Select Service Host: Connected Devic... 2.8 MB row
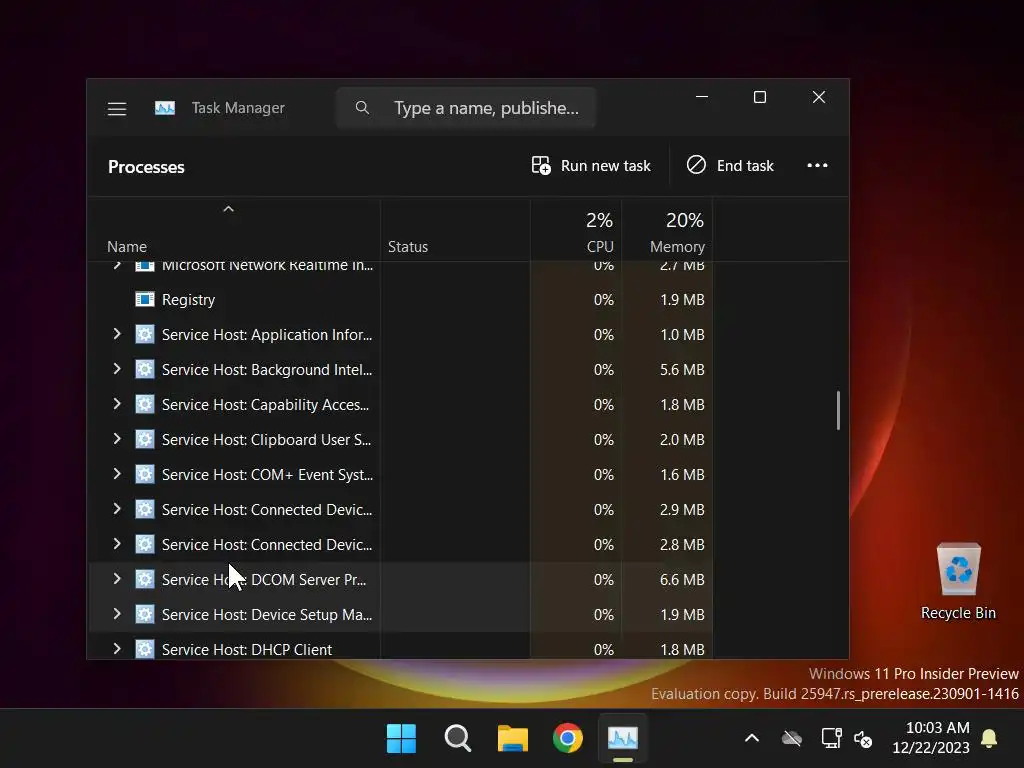Screen dimensions: 1024x768 [400, 545]
